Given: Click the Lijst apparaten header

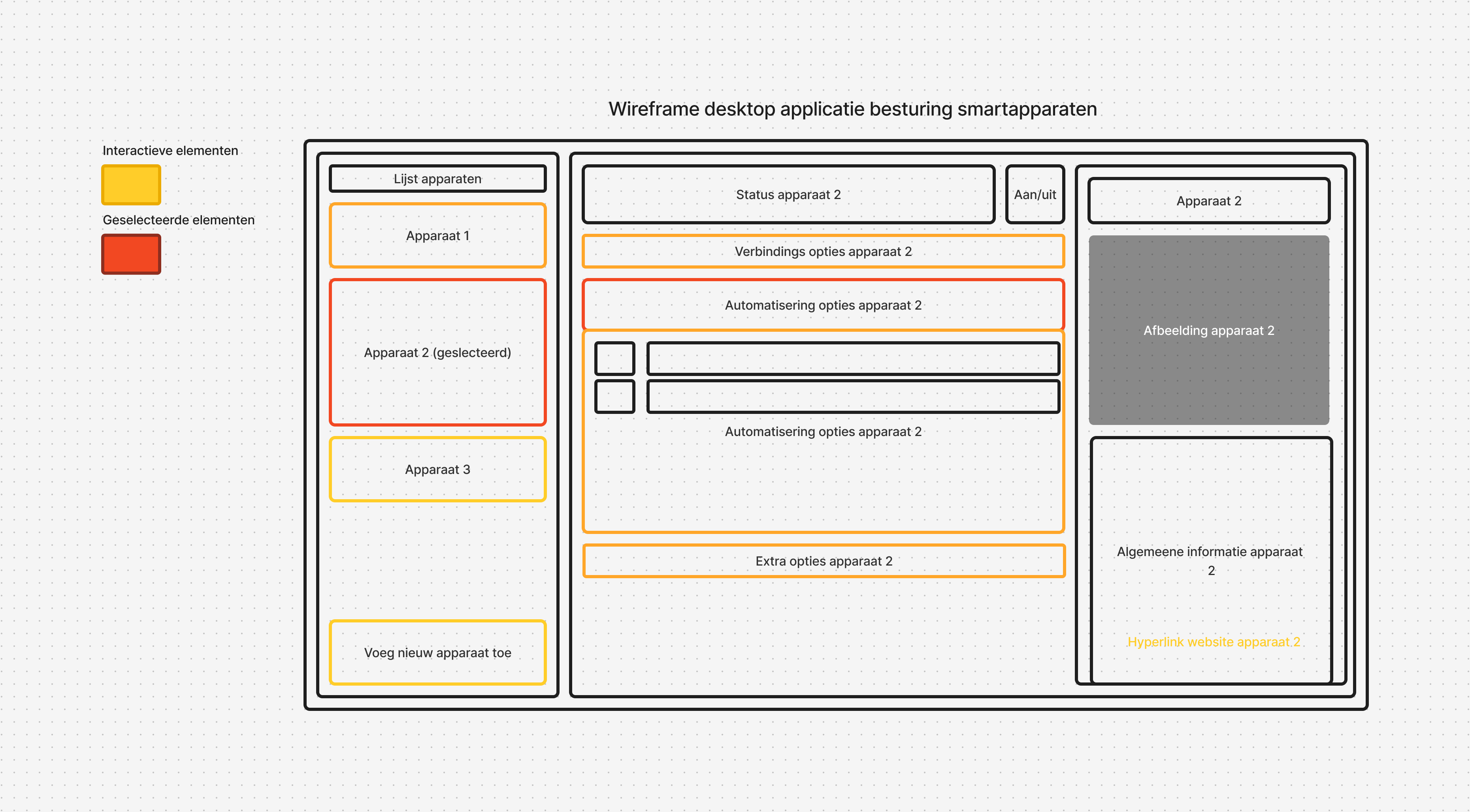Looking at the screenshot, I should click(438, 179).
